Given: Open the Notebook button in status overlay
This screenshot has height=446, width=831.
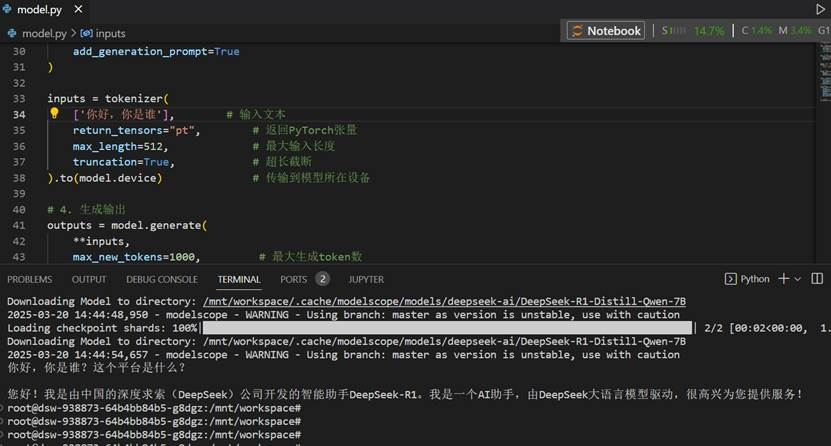Looking at the screenshot, I should (x=606, y=31).
